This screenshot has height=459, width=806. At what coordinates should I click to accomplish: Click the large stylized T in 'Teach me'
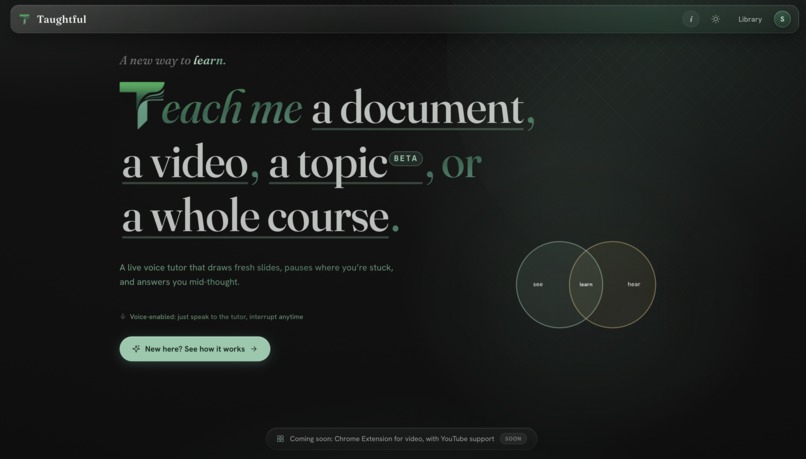pos(142,105)
